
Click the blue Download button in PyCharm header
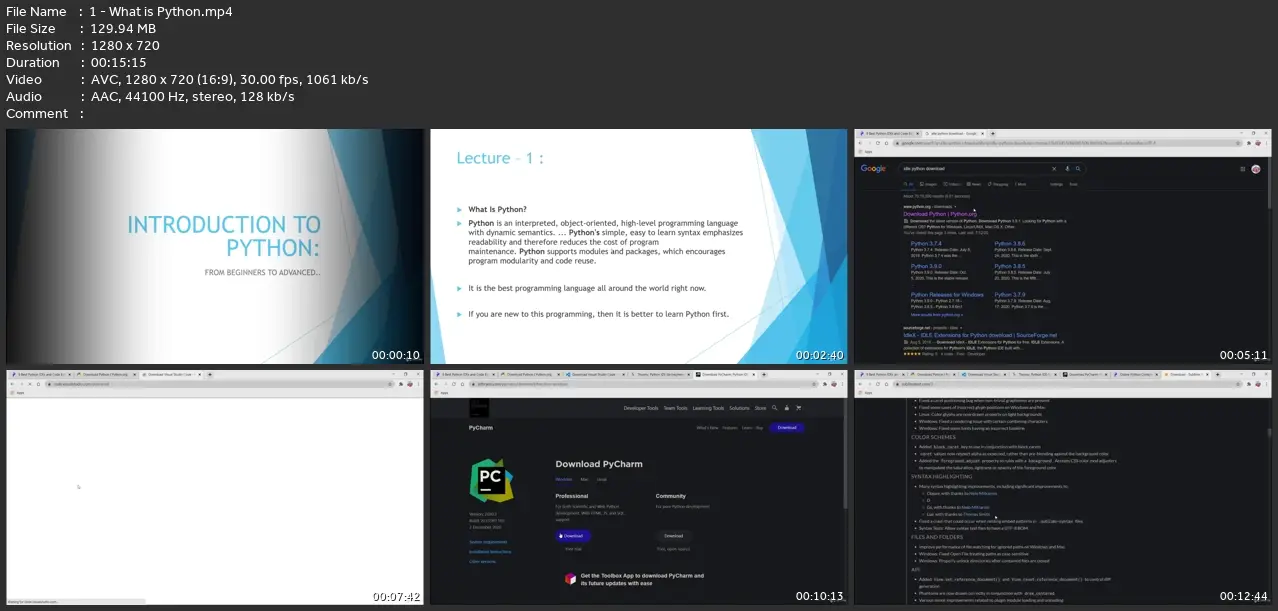point(787,428)
